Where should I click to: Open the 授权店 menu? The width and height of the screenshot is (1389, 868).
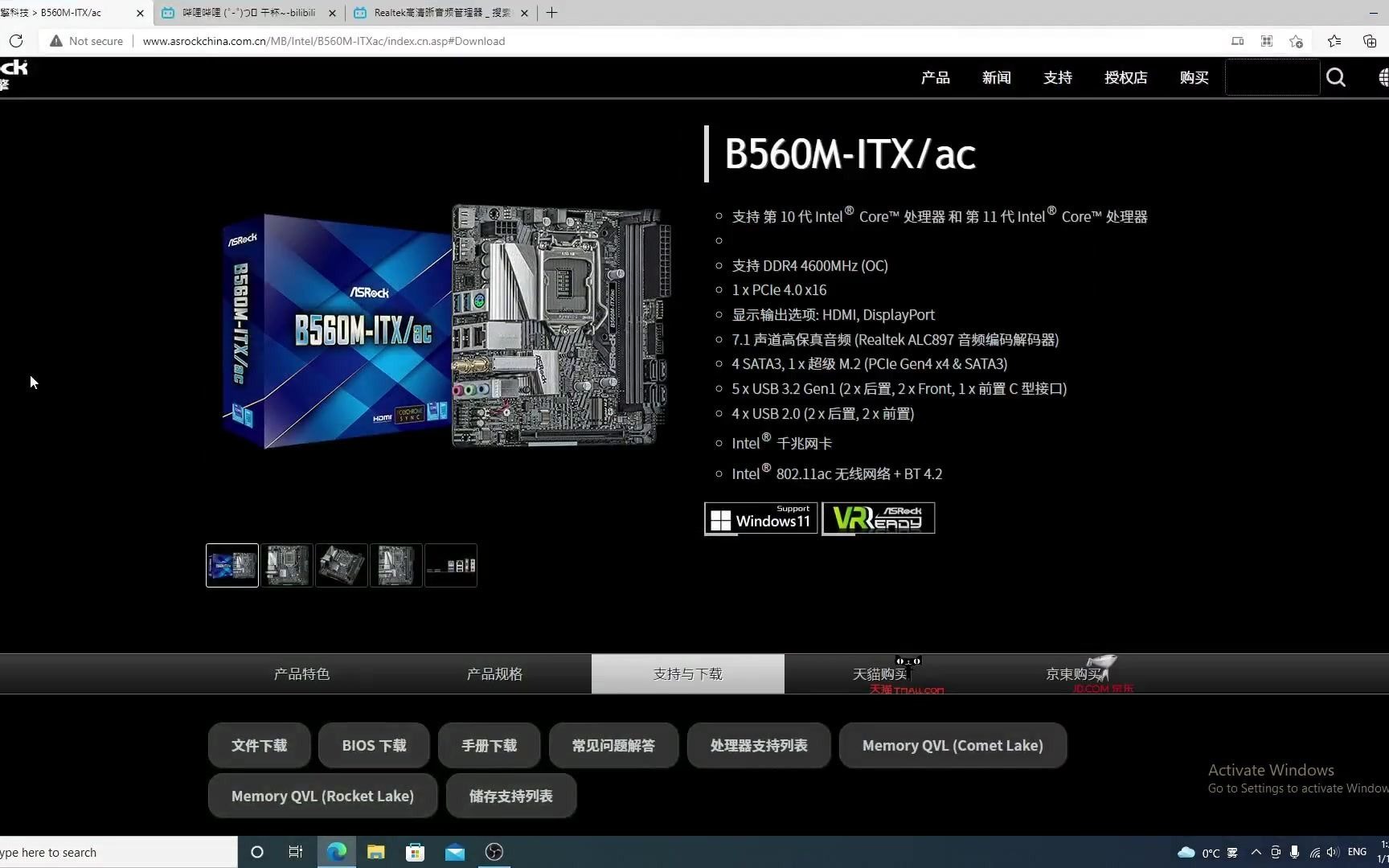1126,77
